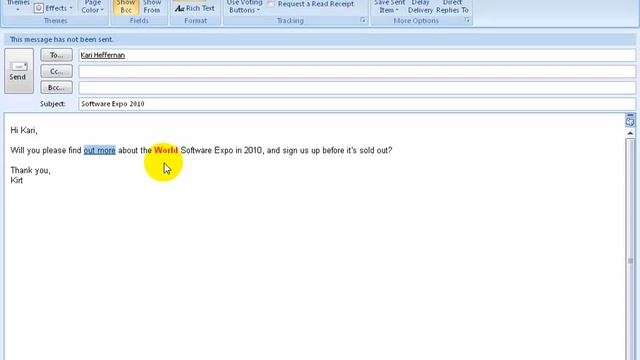Open the theme Effects dropdown
This screenshot has height=360, width=640.
click(53, 8)
